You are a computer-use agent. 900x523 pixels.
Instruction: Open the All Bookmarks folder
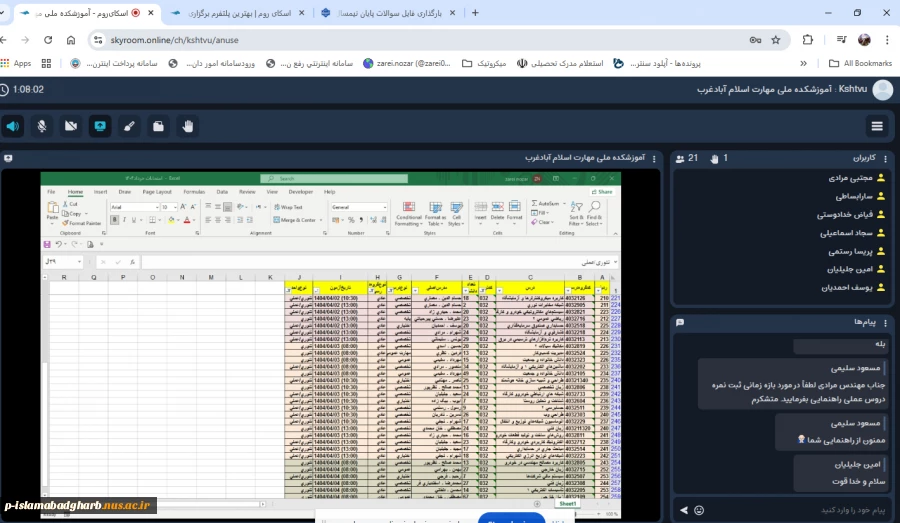[860, 64]
